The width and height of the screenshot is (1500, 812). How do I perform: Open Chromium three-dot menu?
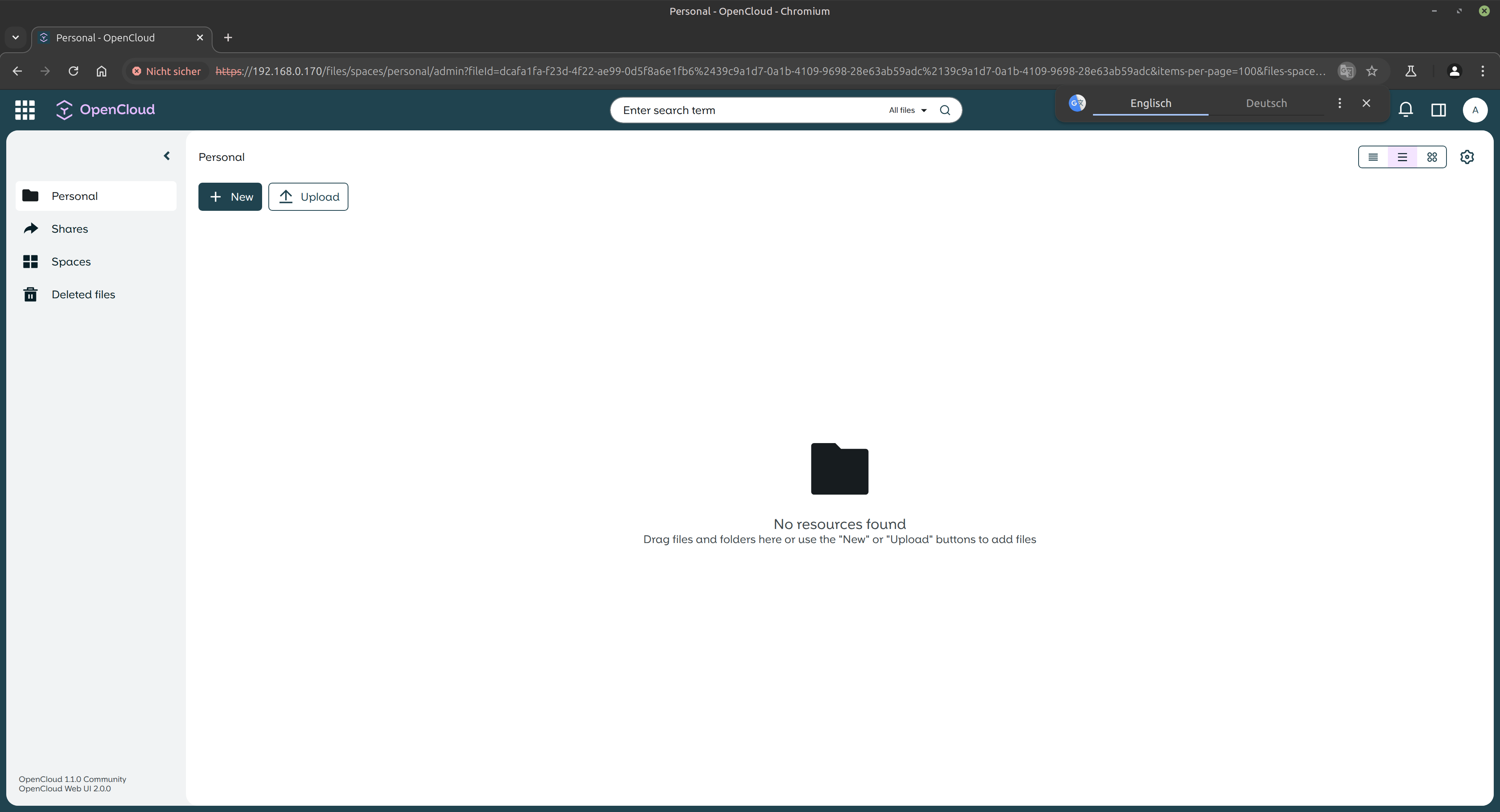coord(1482,71)
